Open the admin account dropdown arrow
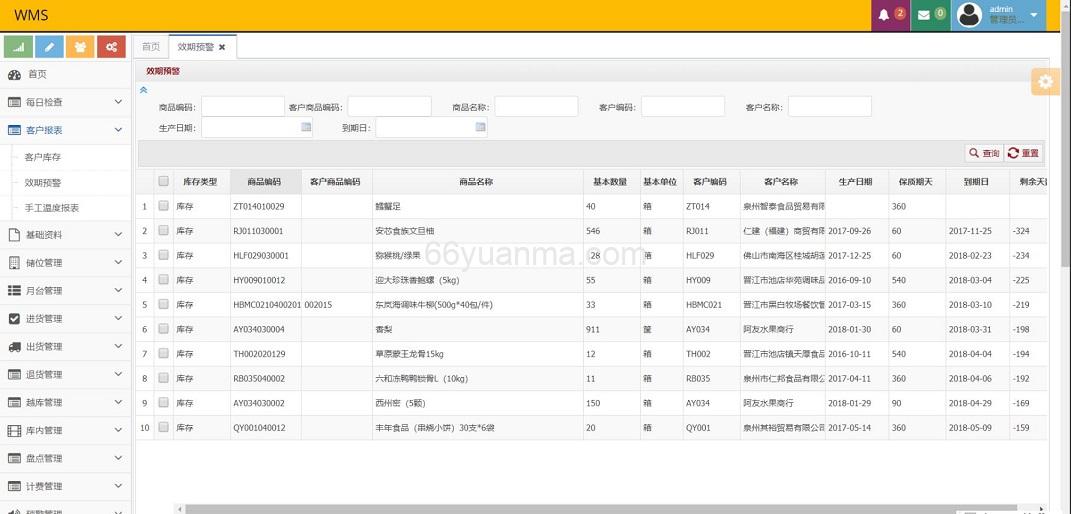The width and height of the screenshot is (1071, 514). (x=1033, y=15)
